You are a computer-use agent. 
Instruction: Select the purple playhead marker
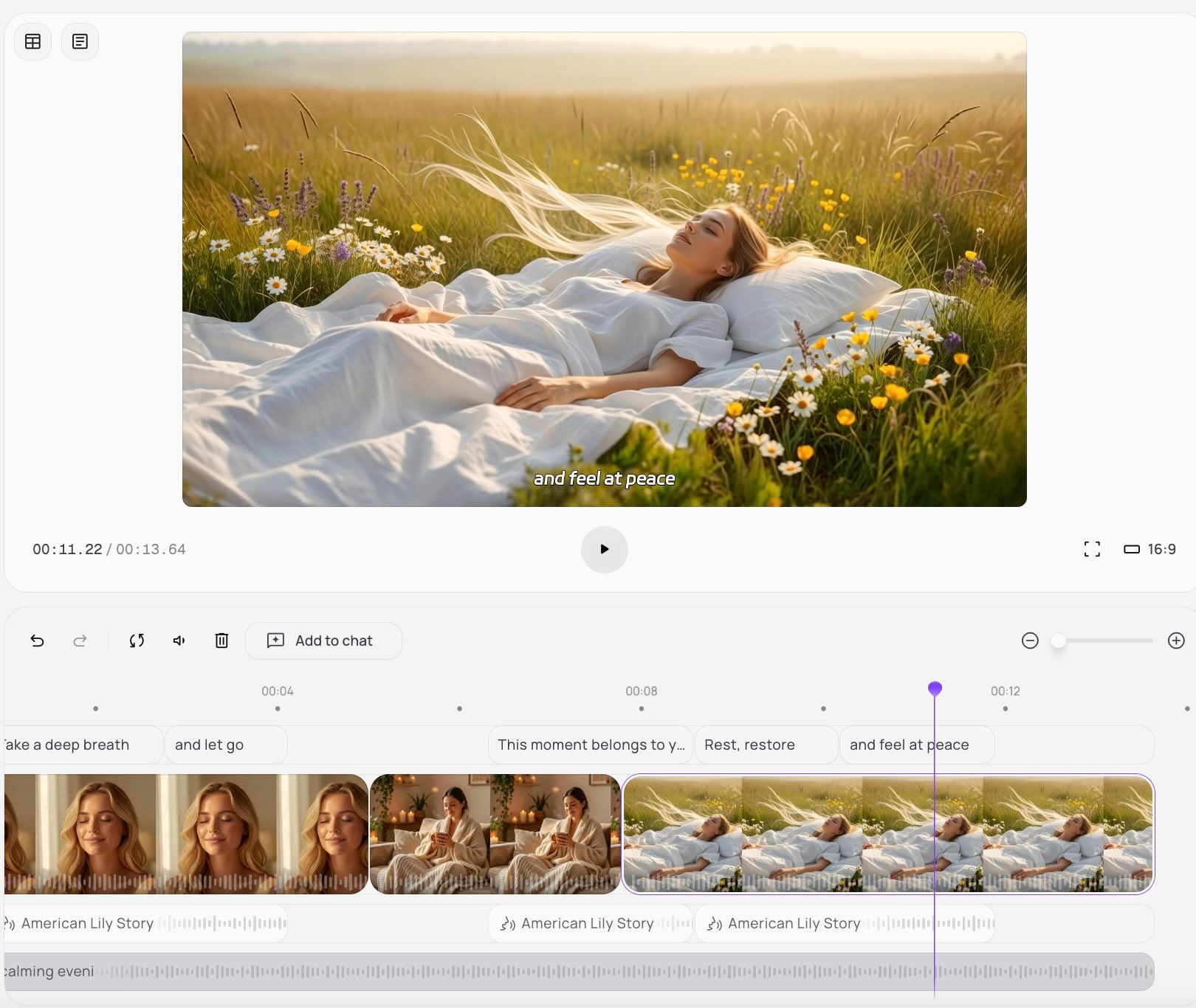tap(935, 688)
